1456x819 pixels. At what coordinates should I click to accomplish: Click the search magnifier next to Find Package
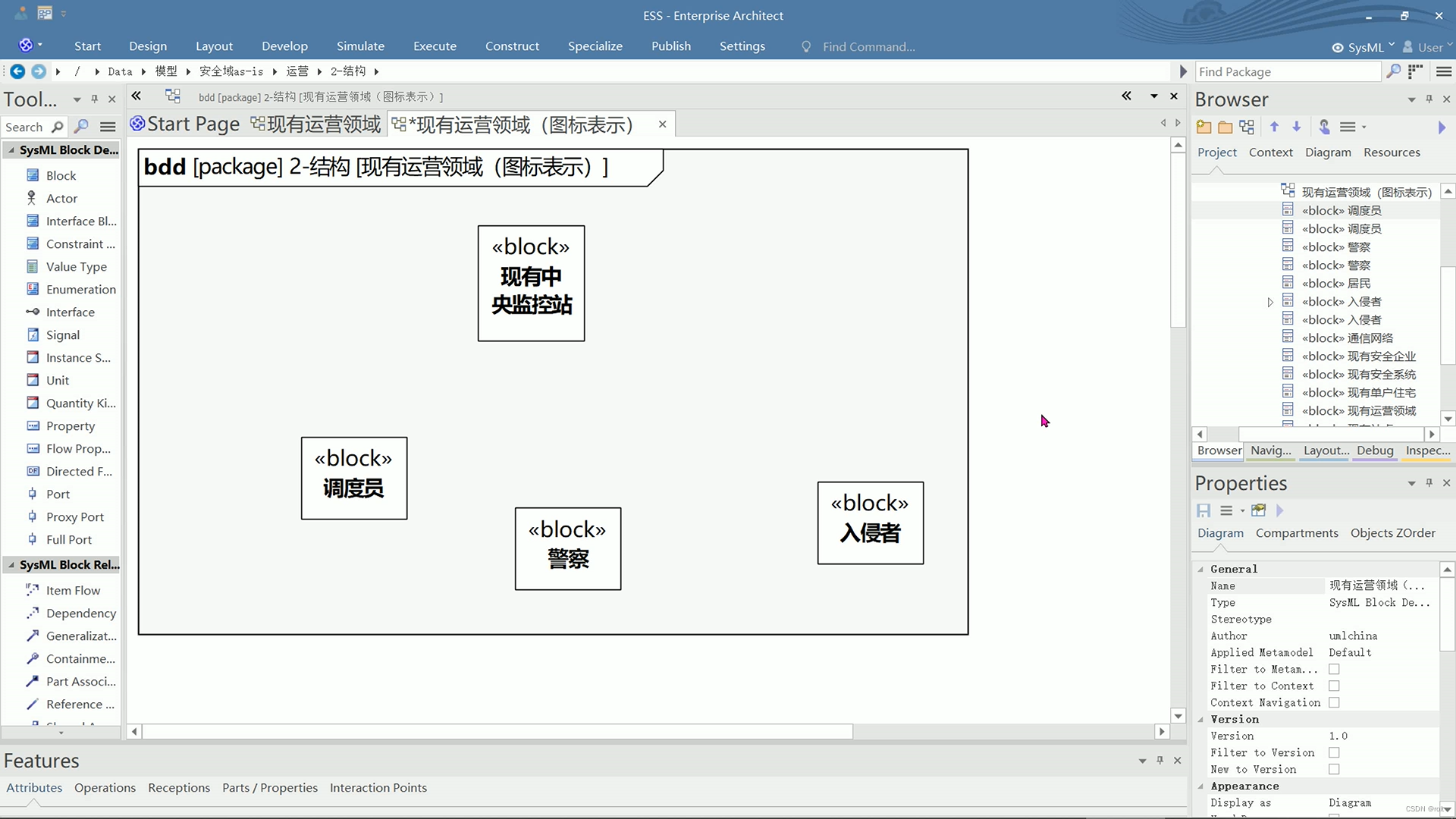point(1393,71)
